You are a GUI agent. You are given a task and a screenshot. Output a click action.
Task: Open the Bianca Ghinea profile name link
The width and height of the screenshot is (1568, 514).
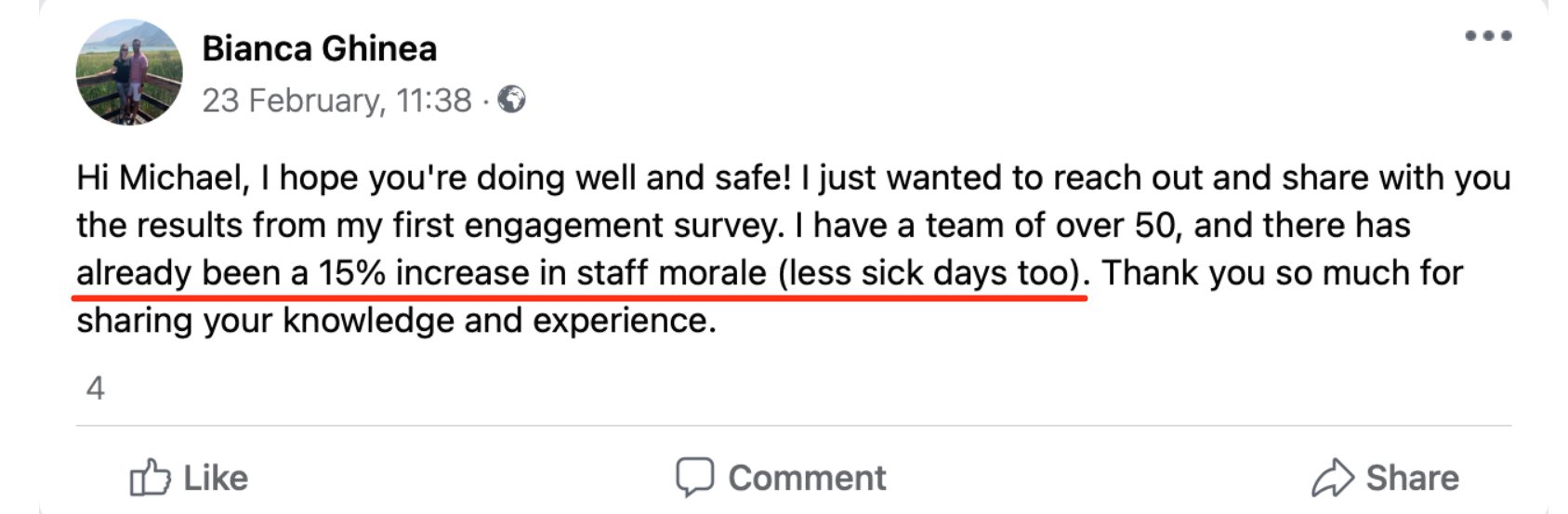(x=319, y=48)
